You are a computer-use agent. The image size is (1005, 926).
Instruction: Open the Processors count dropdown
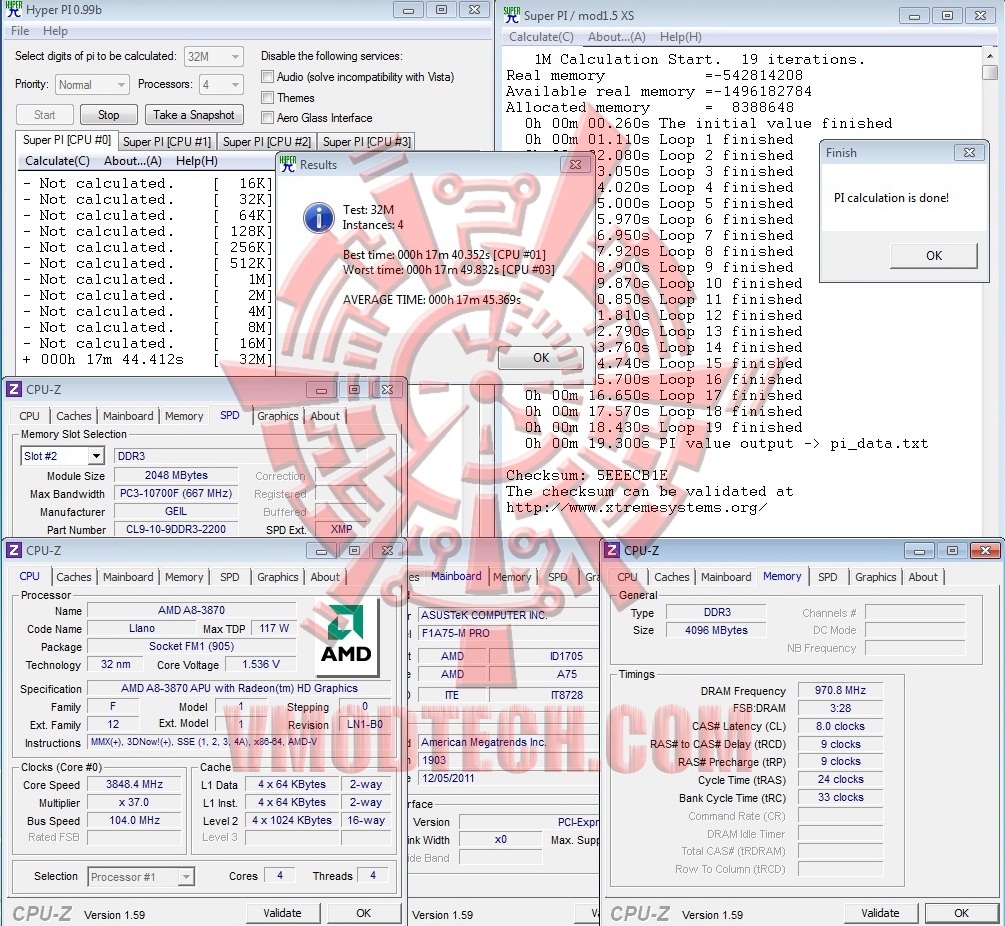point(221,85)
